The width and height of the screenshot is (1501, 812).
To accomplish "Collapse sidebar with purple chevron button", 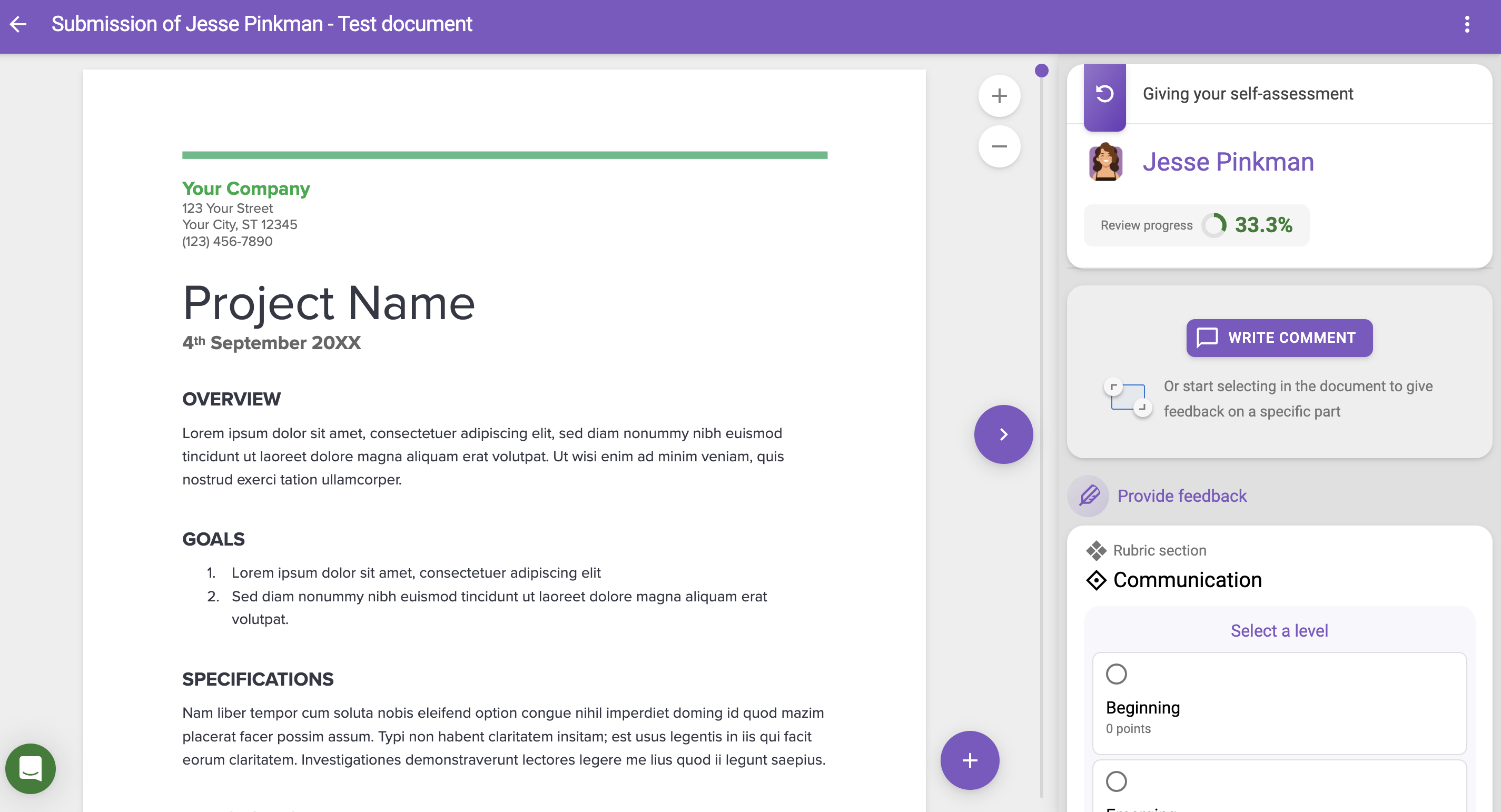I will click(x=1003, y=434).
